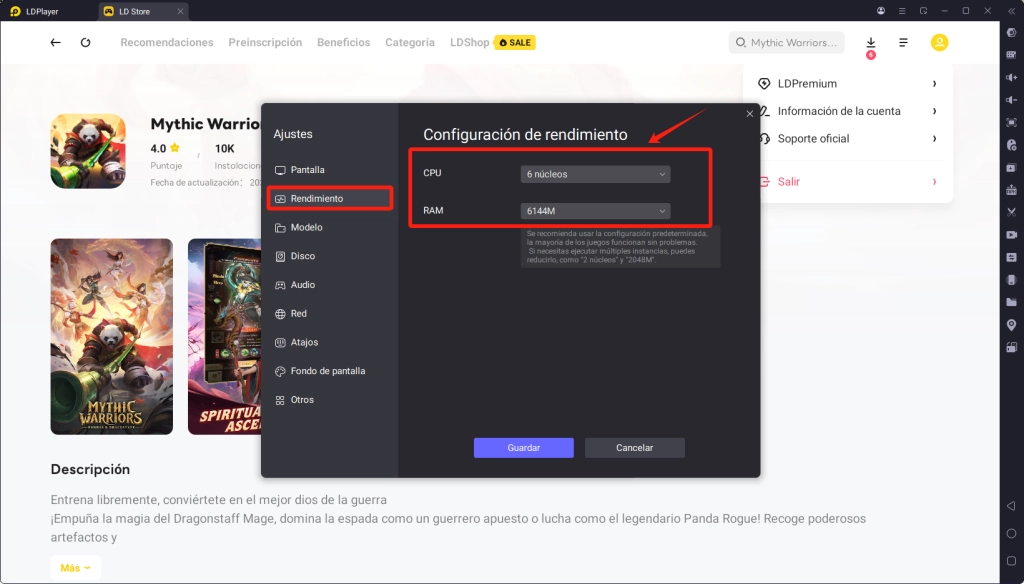This screenshot has width=1024, height=584.
Task: Open downloads icon with badge 6
Action: [x=871, y=44]
